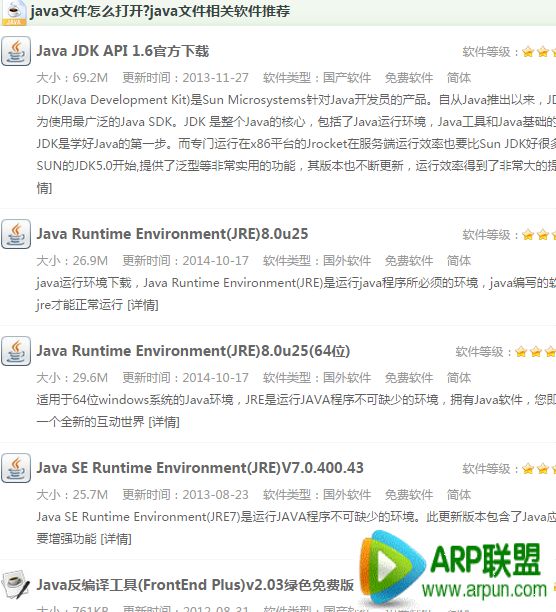Click '免费软件' in the JDK API 1.6 row
This screenshot has height=612, width=556.
pos(409,78)
